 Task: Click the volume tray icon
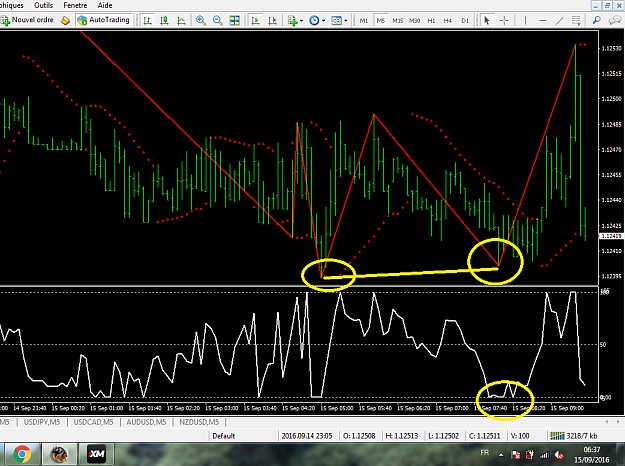pos(560,455)
